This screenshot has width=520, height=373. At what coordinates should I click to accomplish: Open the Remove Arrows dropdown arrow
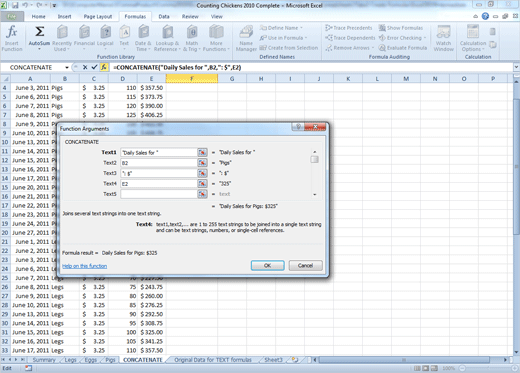(373, 48)
